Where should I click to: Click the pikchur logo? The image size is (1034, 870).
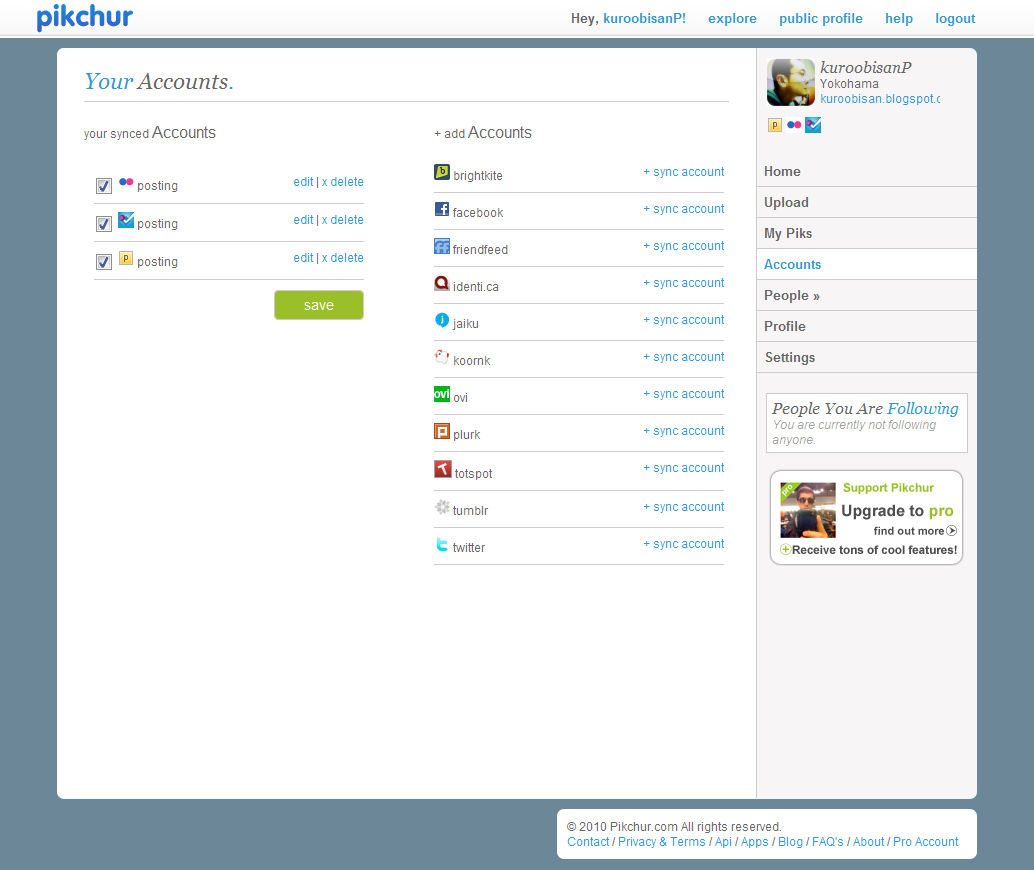coord(84,17)
